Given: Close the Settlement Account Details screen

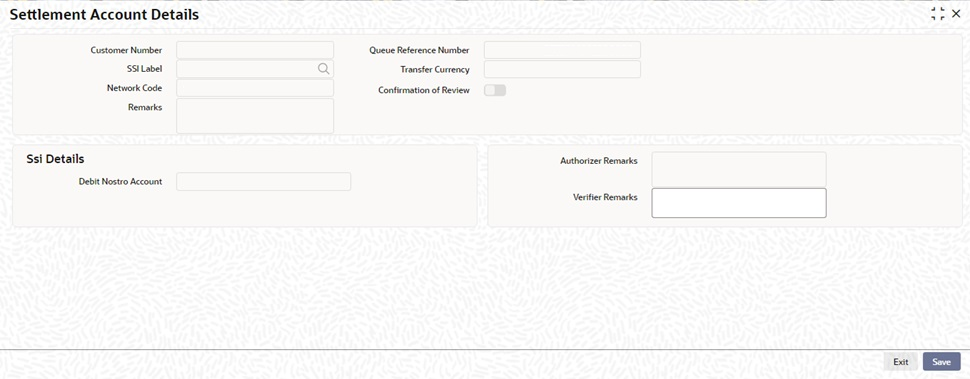Looking at the screenshot, I should coord(956,14).
